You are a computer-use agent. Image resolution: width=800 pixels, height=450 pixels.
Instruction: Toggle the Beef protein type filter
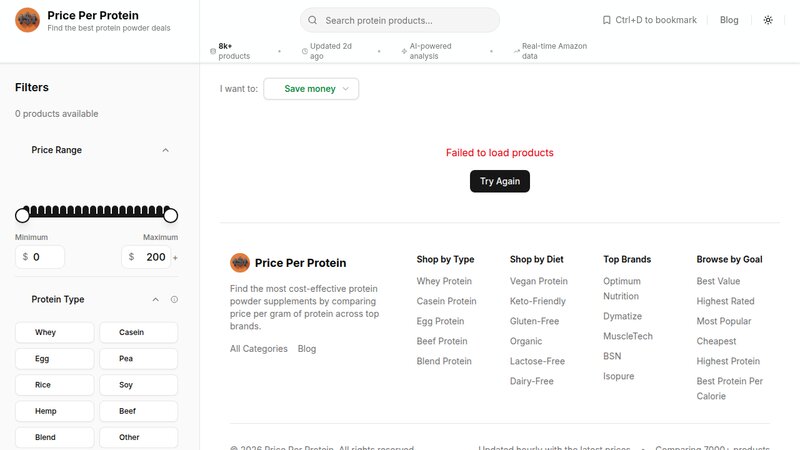139,411
